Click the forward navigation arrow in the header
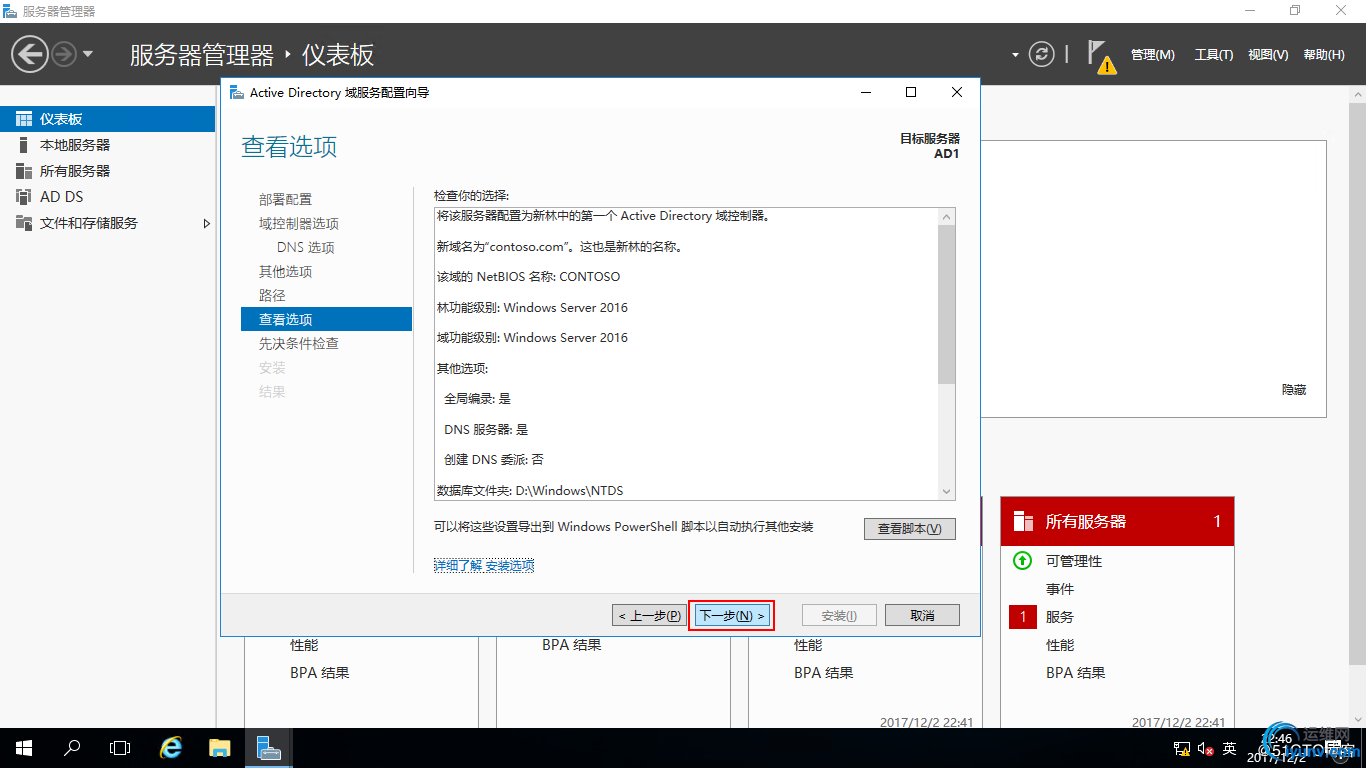This screenshot has width=1366, height=768. (x=64, y=53)
